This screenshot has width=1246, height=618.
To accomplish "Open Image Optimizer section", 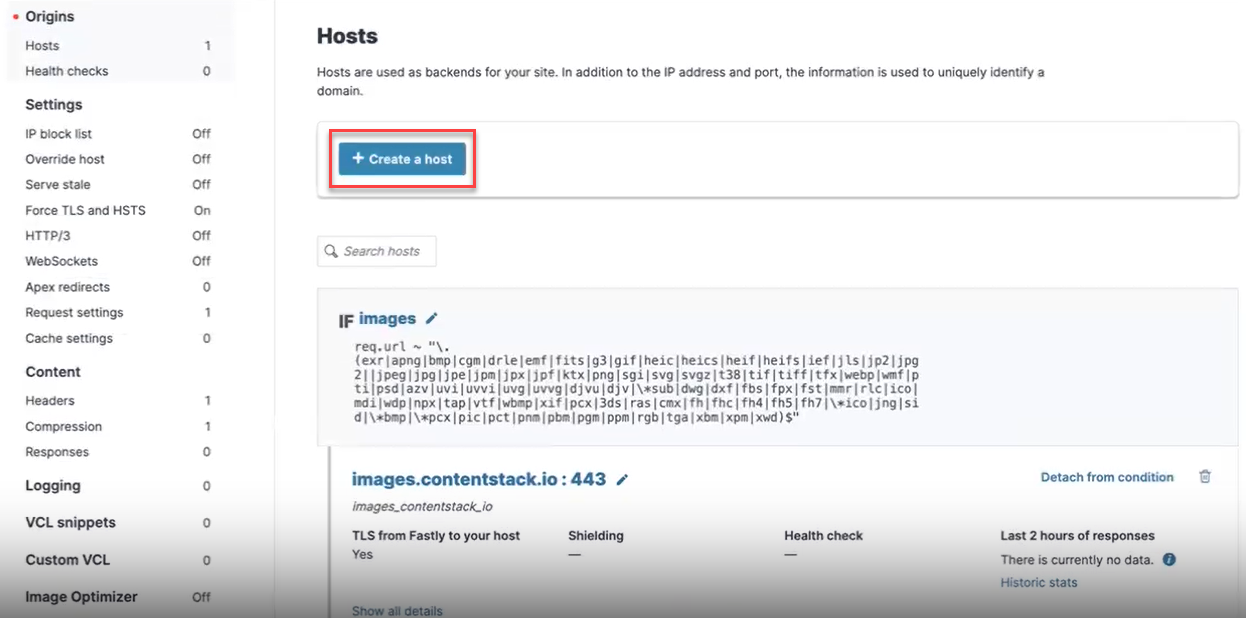I will pos(81,597).
